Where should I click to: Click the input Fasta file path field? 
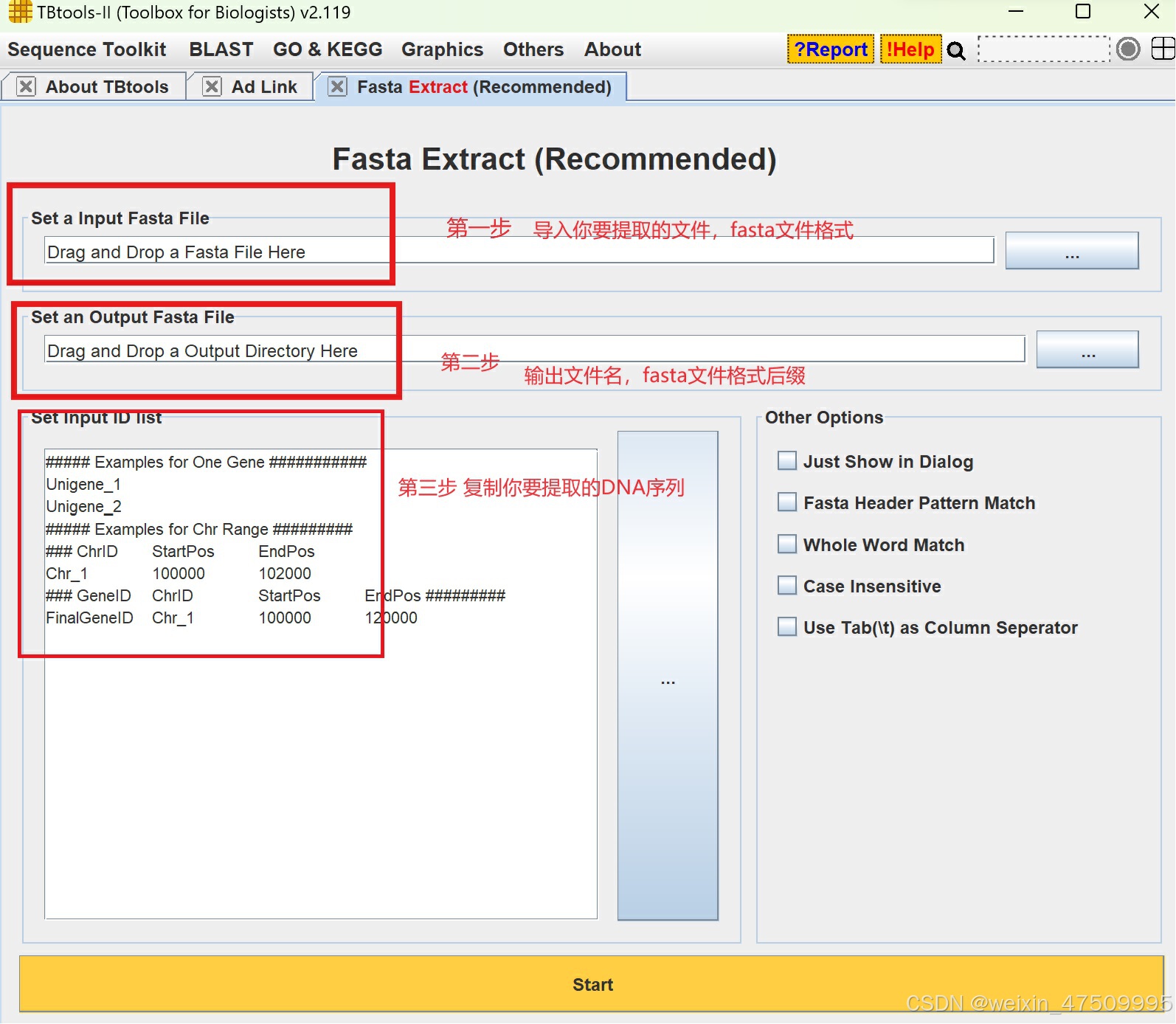519,251
